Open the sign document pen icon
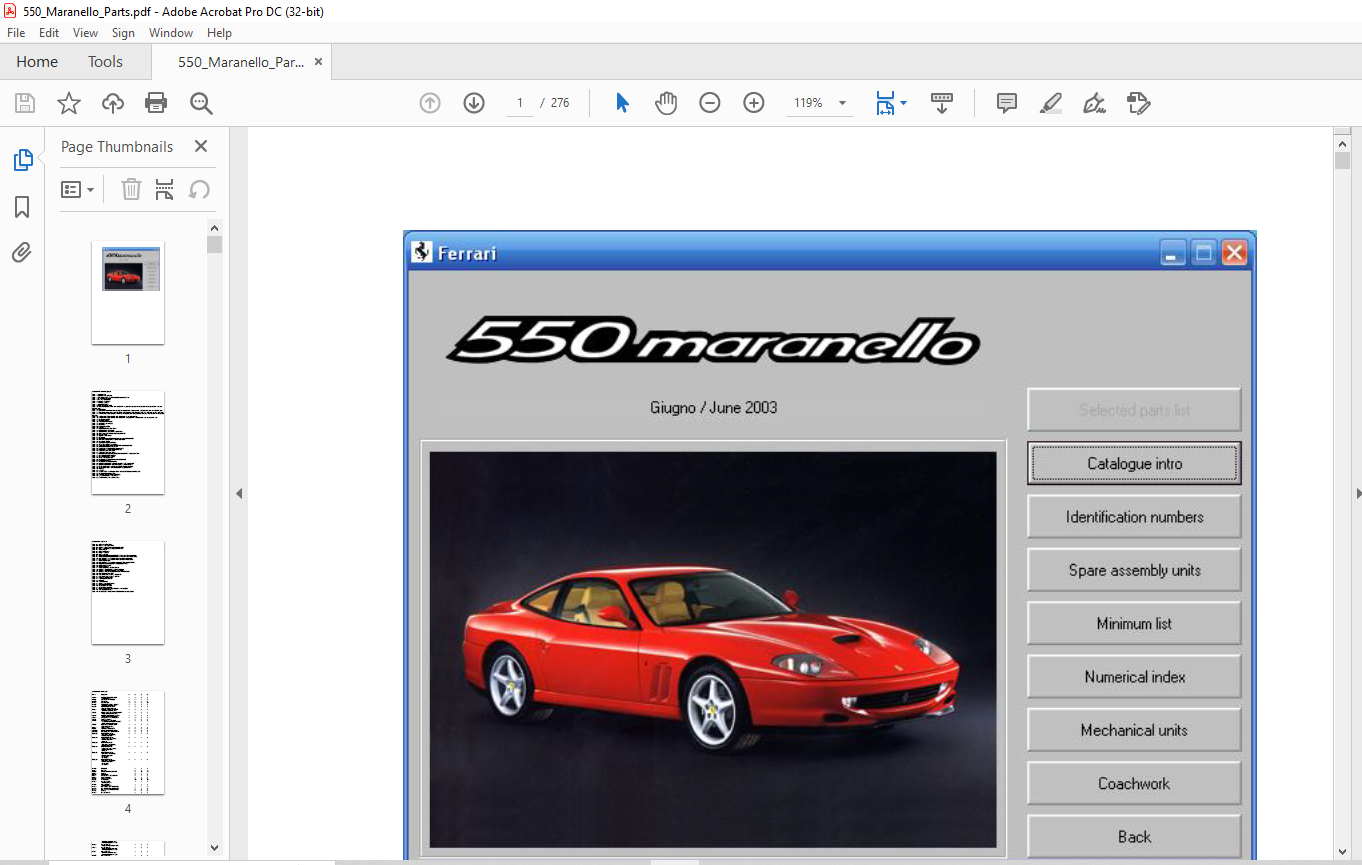The image size is (1362, 865). 1094,103
